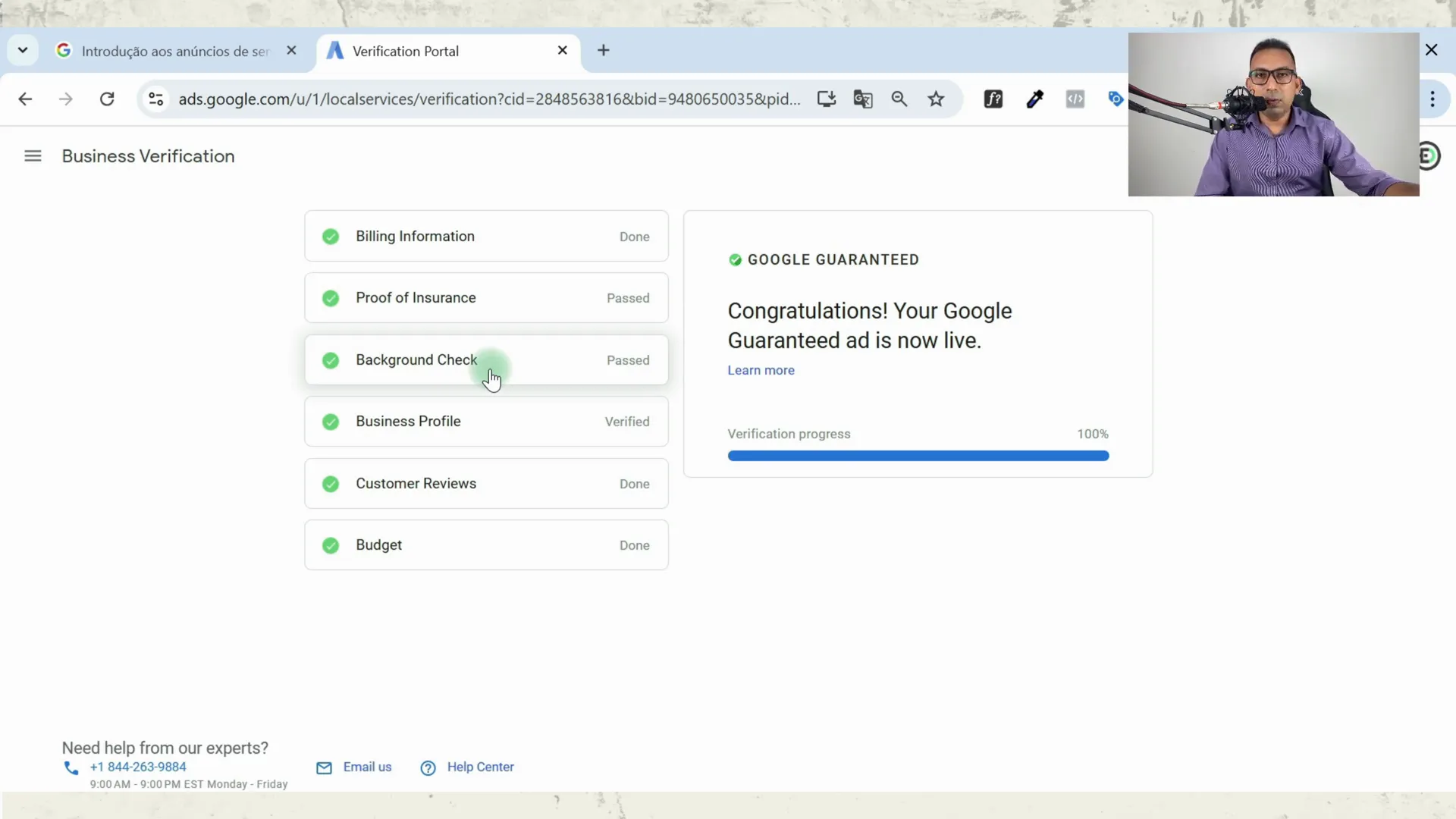Click the verification progress bar
The width and height of the screenshot is (1456, 819).
point(918,456)
